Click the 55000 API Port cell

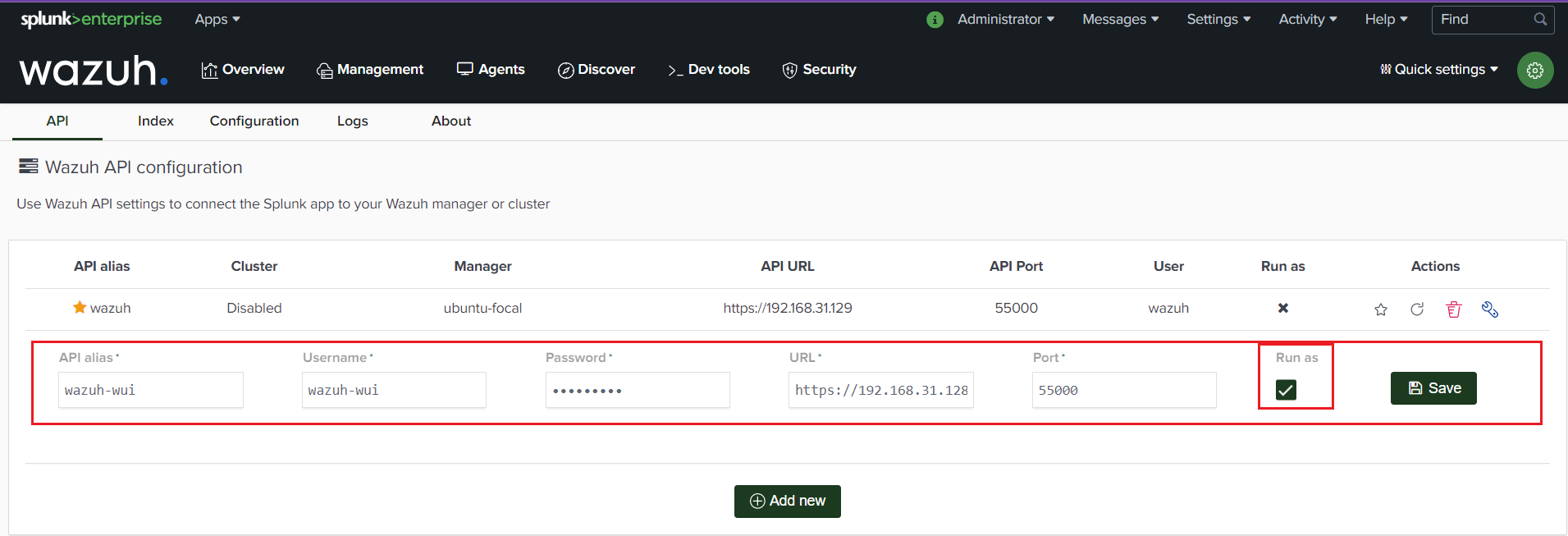tap(1017, 308)
